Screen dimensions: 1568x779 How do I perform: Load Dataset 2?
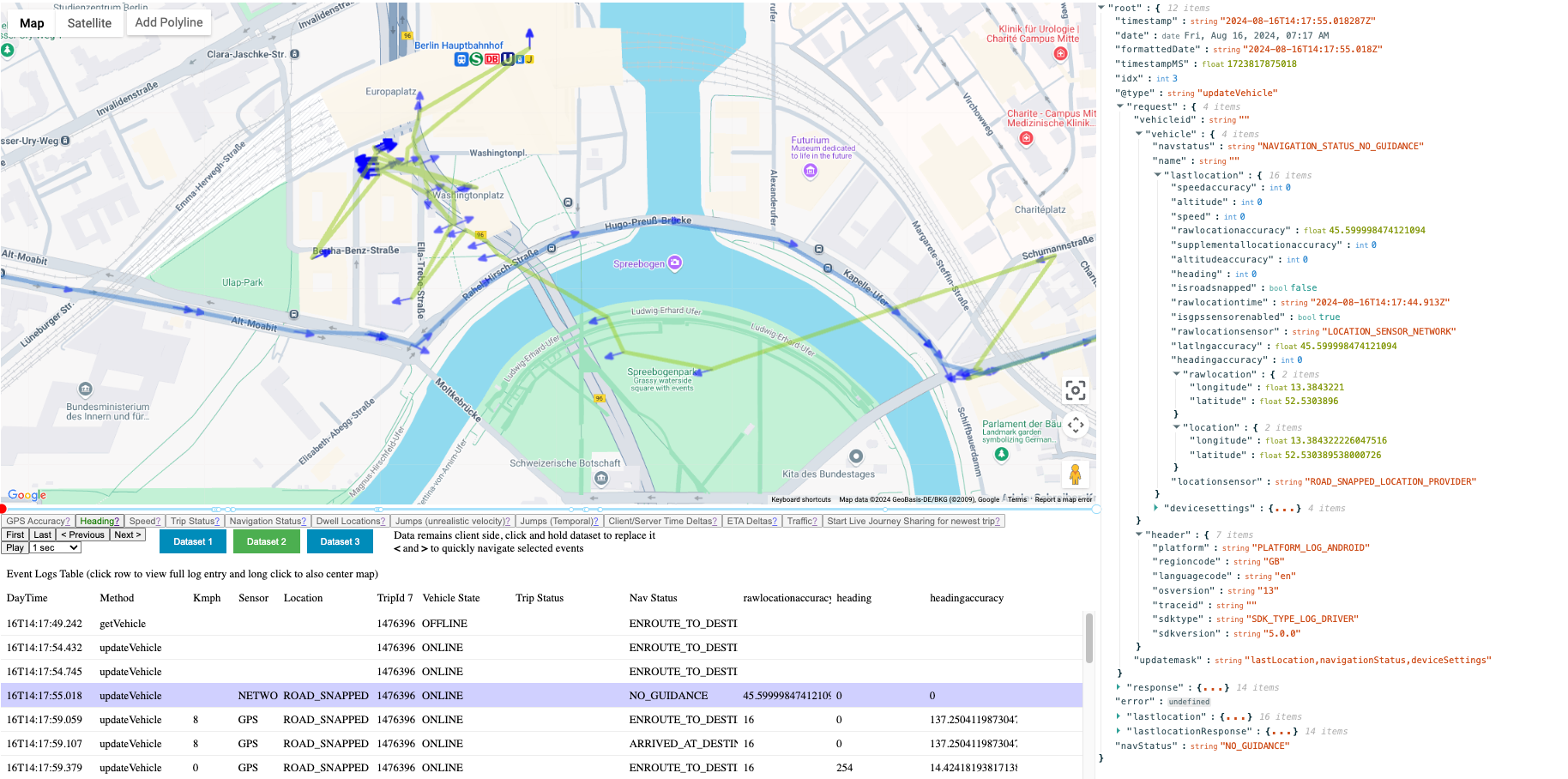click(266, 541)
